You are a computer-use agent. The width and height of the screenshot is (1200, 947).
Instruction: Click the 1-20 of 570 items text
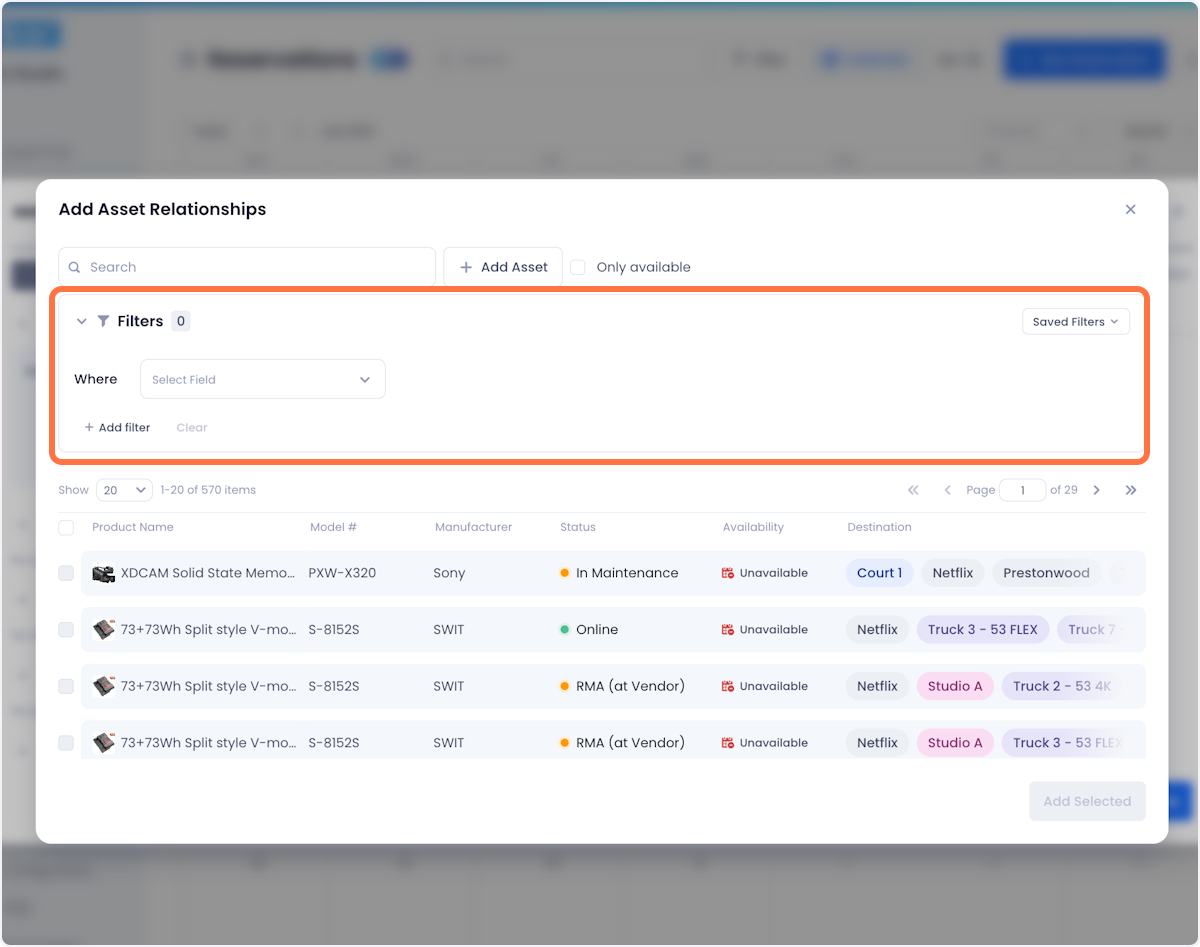coord(208,490)
